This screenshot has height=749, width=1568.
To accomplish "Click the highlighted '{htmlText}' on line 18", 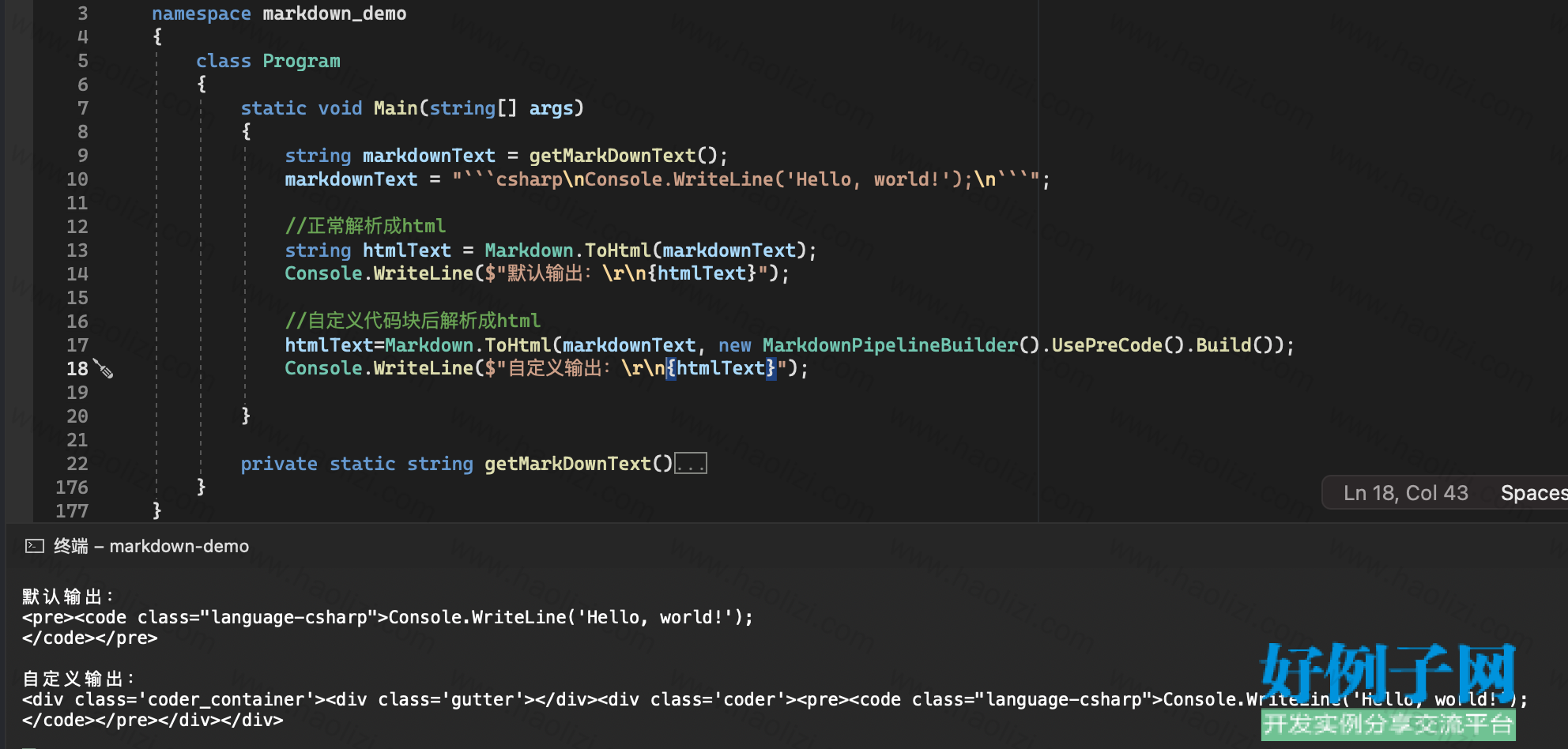I will point(722,368).
